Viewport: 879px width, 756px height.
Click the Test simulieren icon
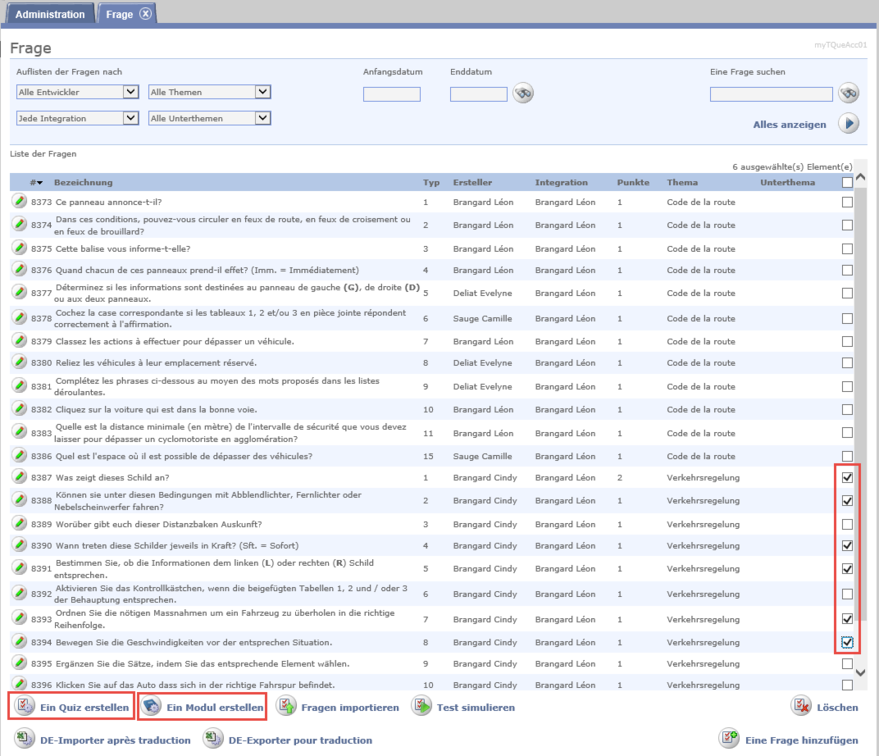422,707
